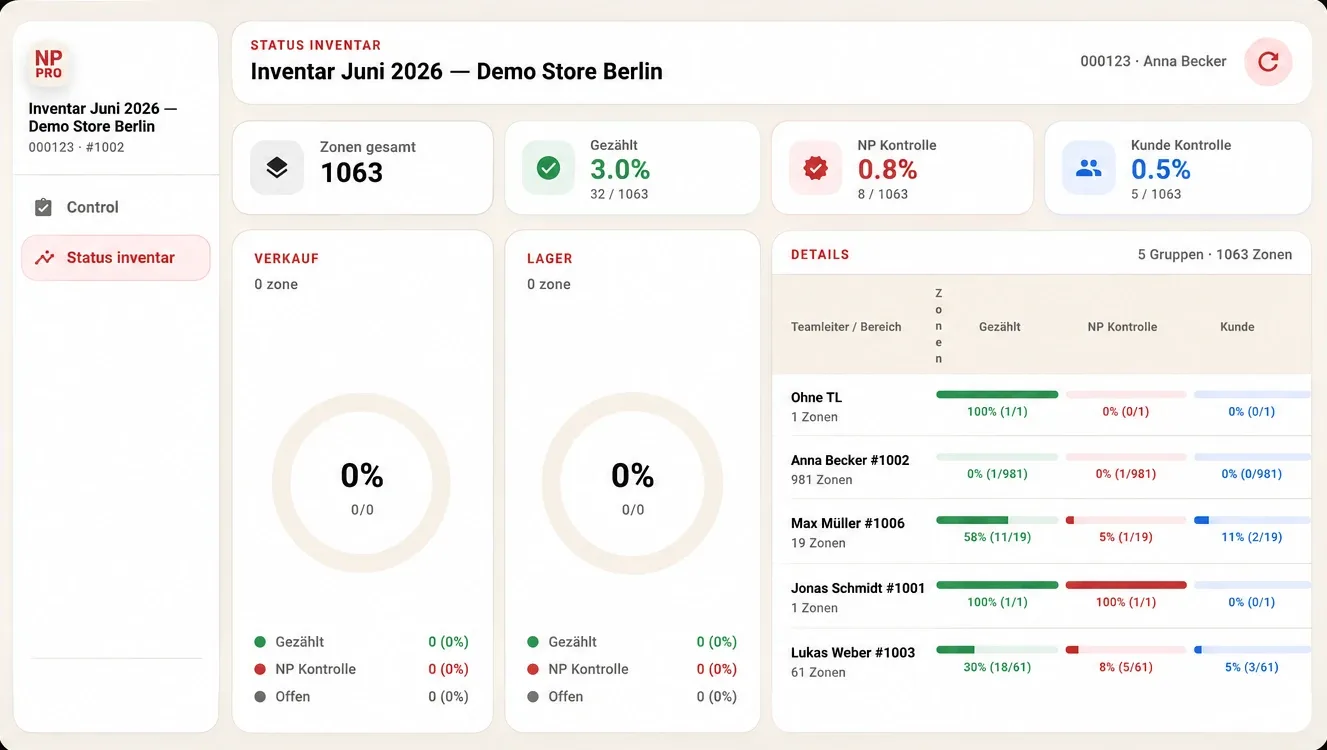Click the 1063 total on Zonen gesamt card

click(x=351, y=173)
